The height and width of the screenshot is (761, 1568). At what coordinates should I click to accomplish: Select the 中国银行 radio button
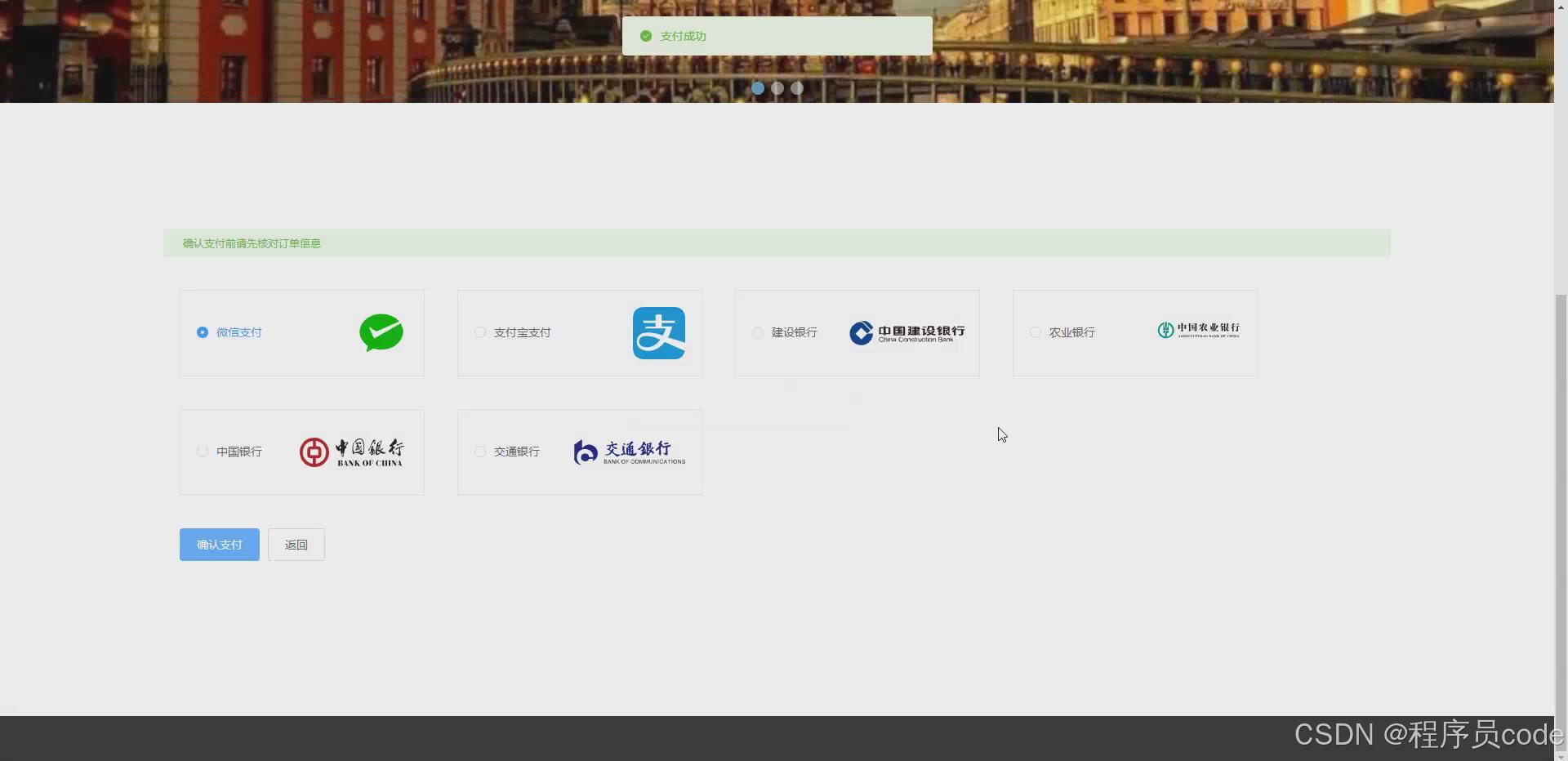coord(203,452)
